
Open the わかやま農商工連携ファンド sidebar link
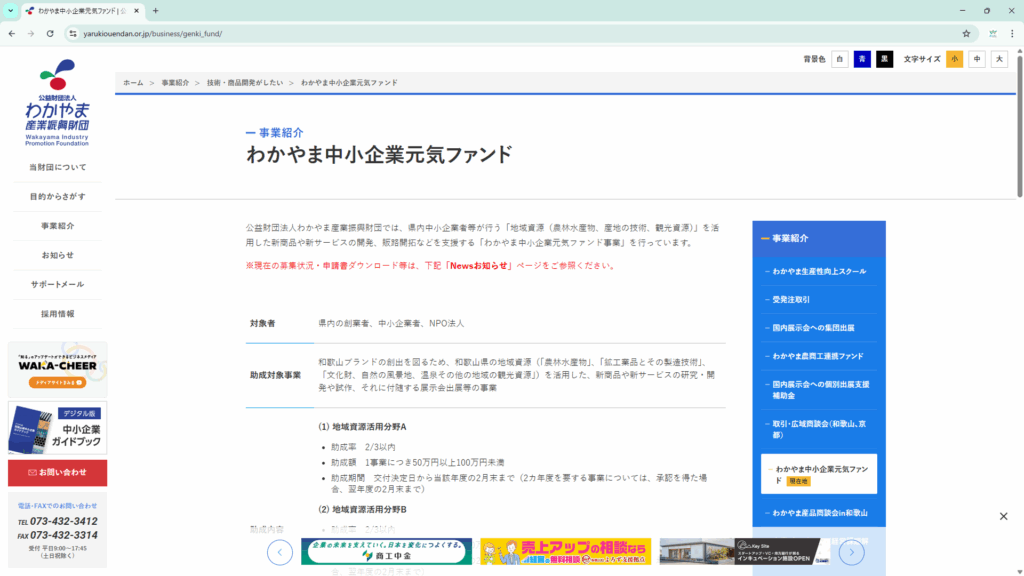click(x=816, y=356)
